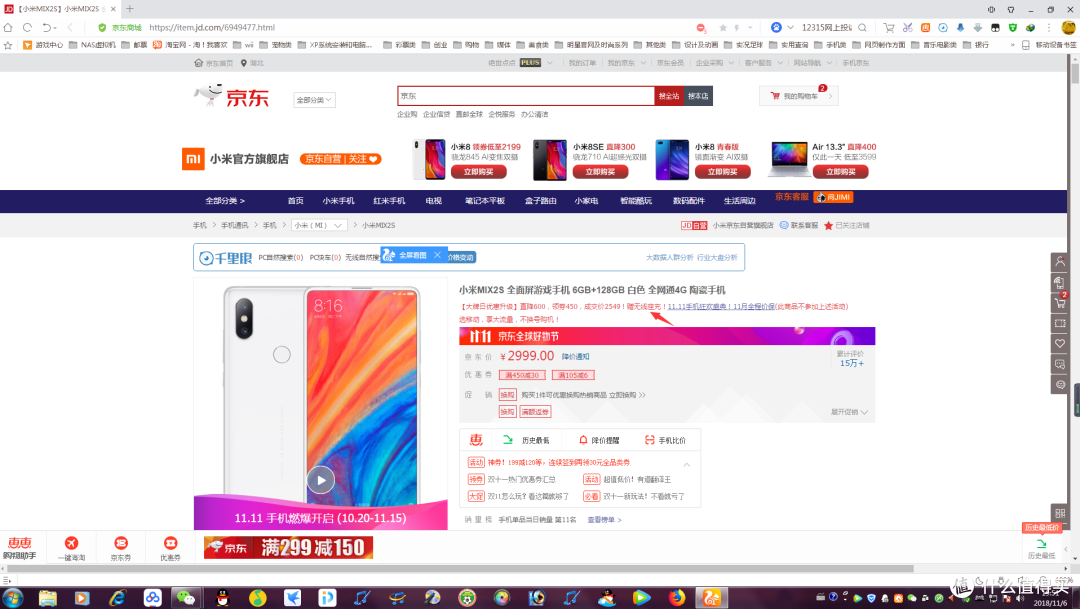Collapse the 惠惠 promotions panel chevron
The image size is (1080, 609).
click(687, 464)
